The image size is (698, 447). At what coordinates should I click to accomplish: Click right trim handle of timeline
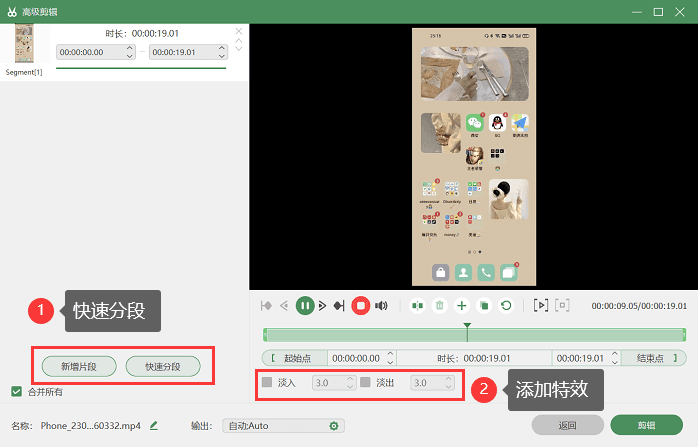coord(684,335)
